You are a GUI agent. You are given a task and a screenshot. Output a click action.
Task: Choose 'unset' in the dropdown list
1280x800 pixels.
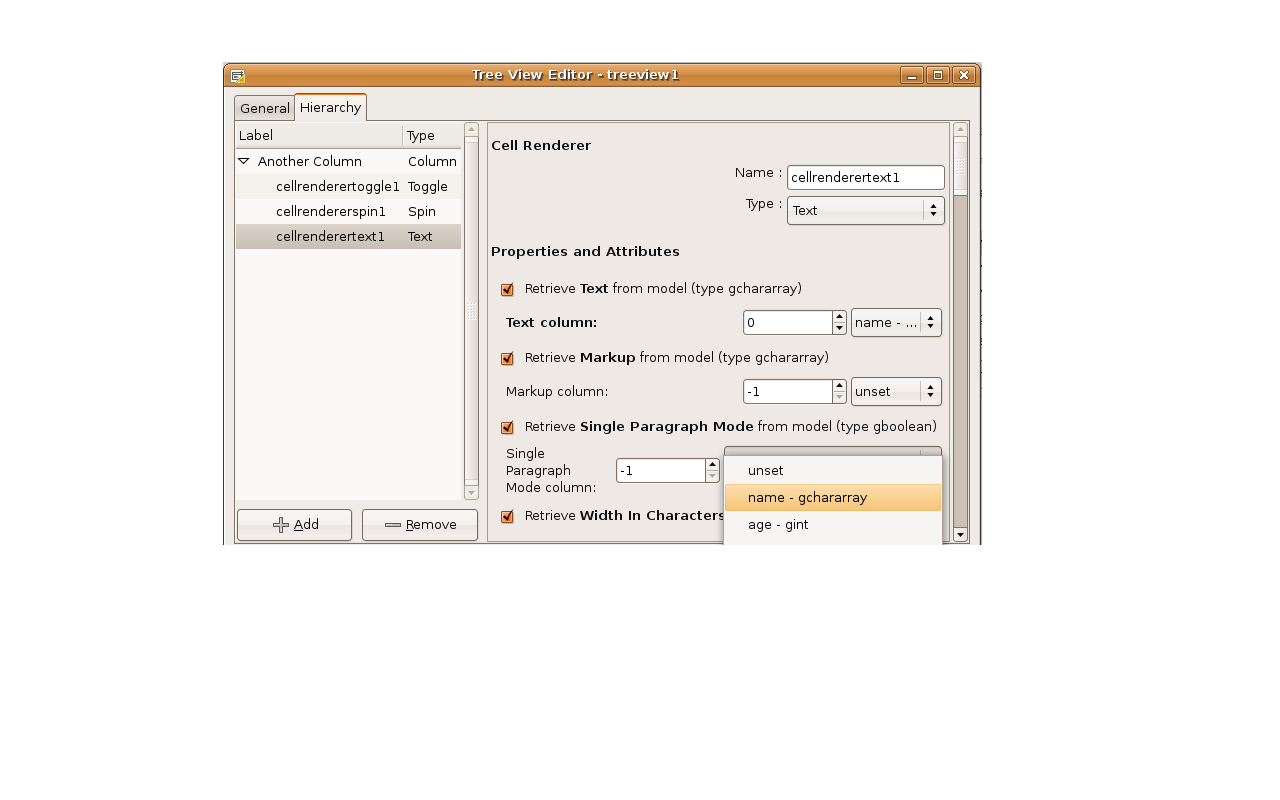coord(833,470)
